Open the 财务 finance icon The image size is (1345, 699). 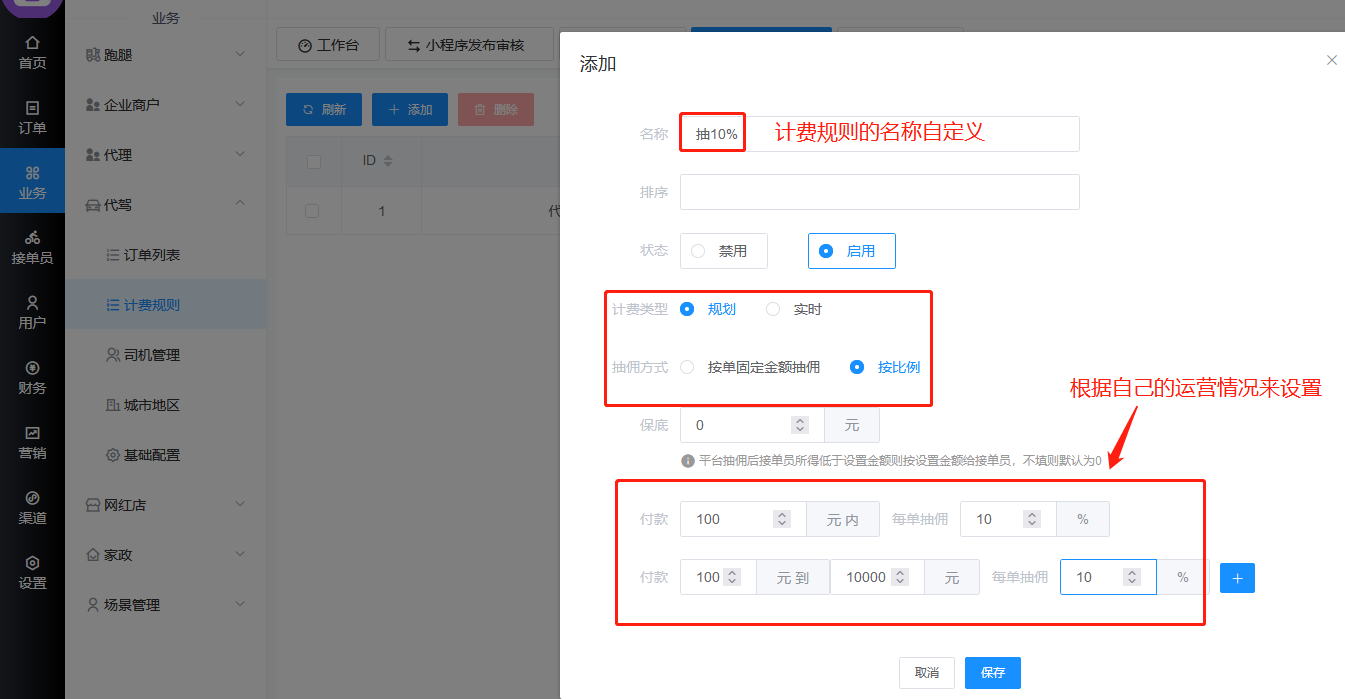(x=32, y=377)
